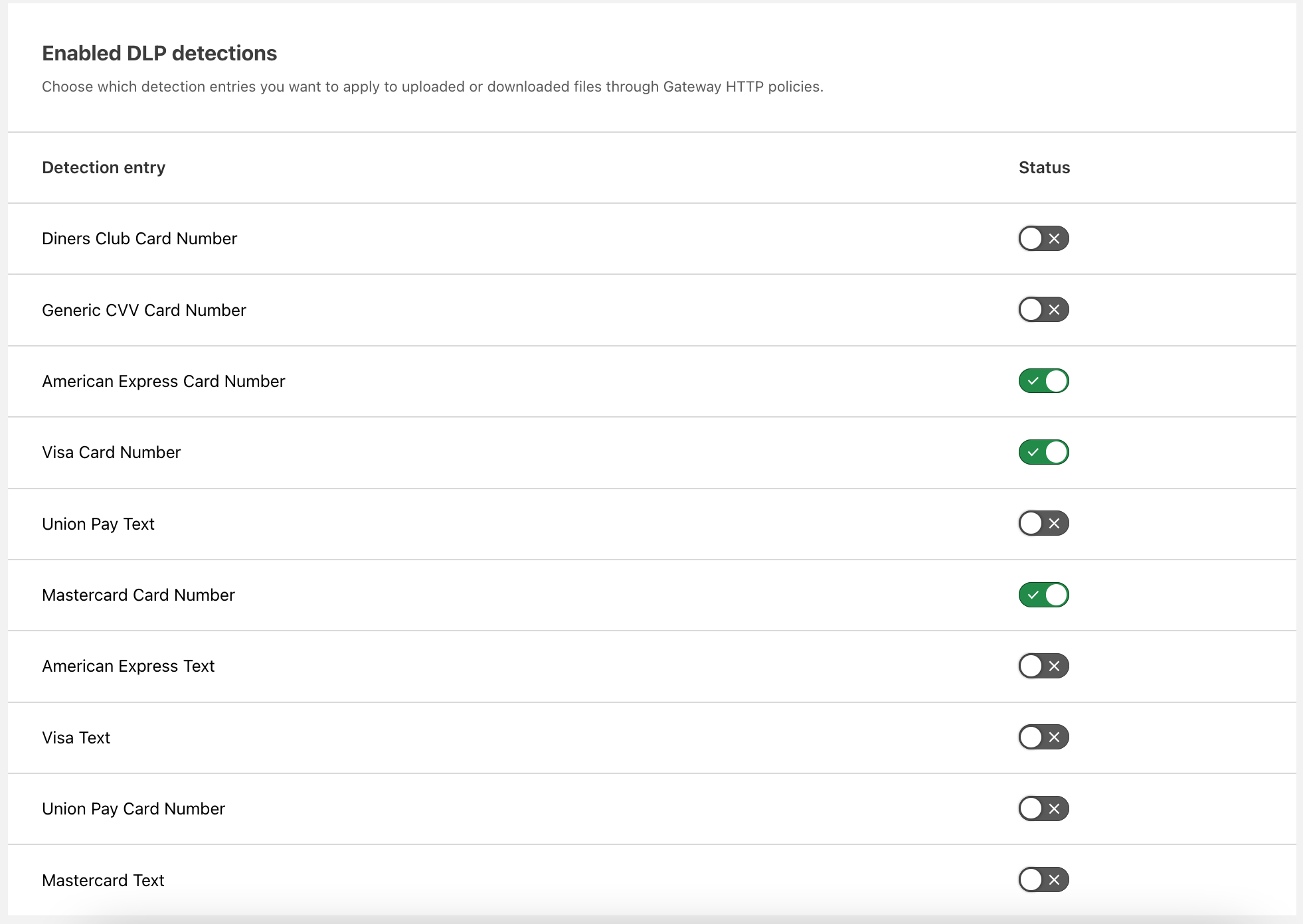Viewport: 1303px width, 924px height.
Task: Click the Status column header
Action: pyautogui.click(x=1044, y=167)
